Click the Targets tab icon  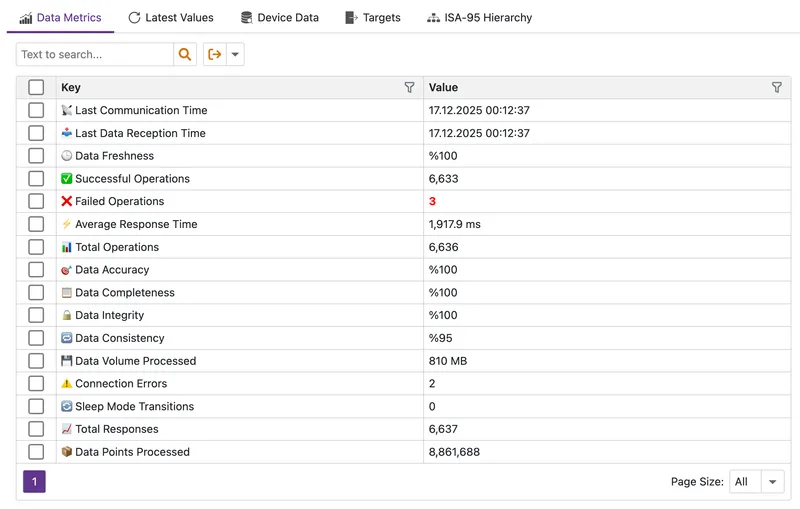click(351, 18)
